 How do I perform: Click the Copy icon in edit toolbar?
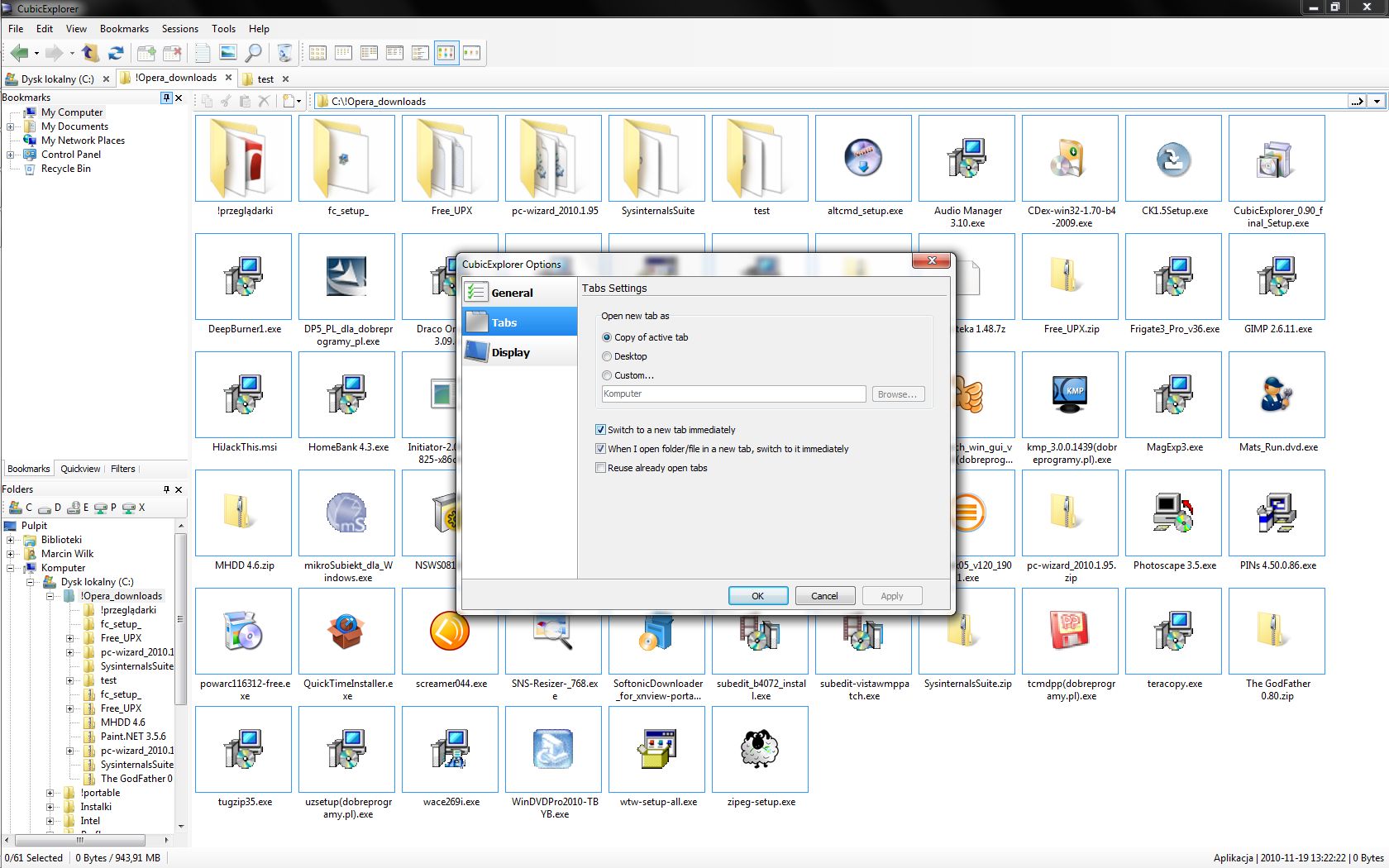[207, 101]
